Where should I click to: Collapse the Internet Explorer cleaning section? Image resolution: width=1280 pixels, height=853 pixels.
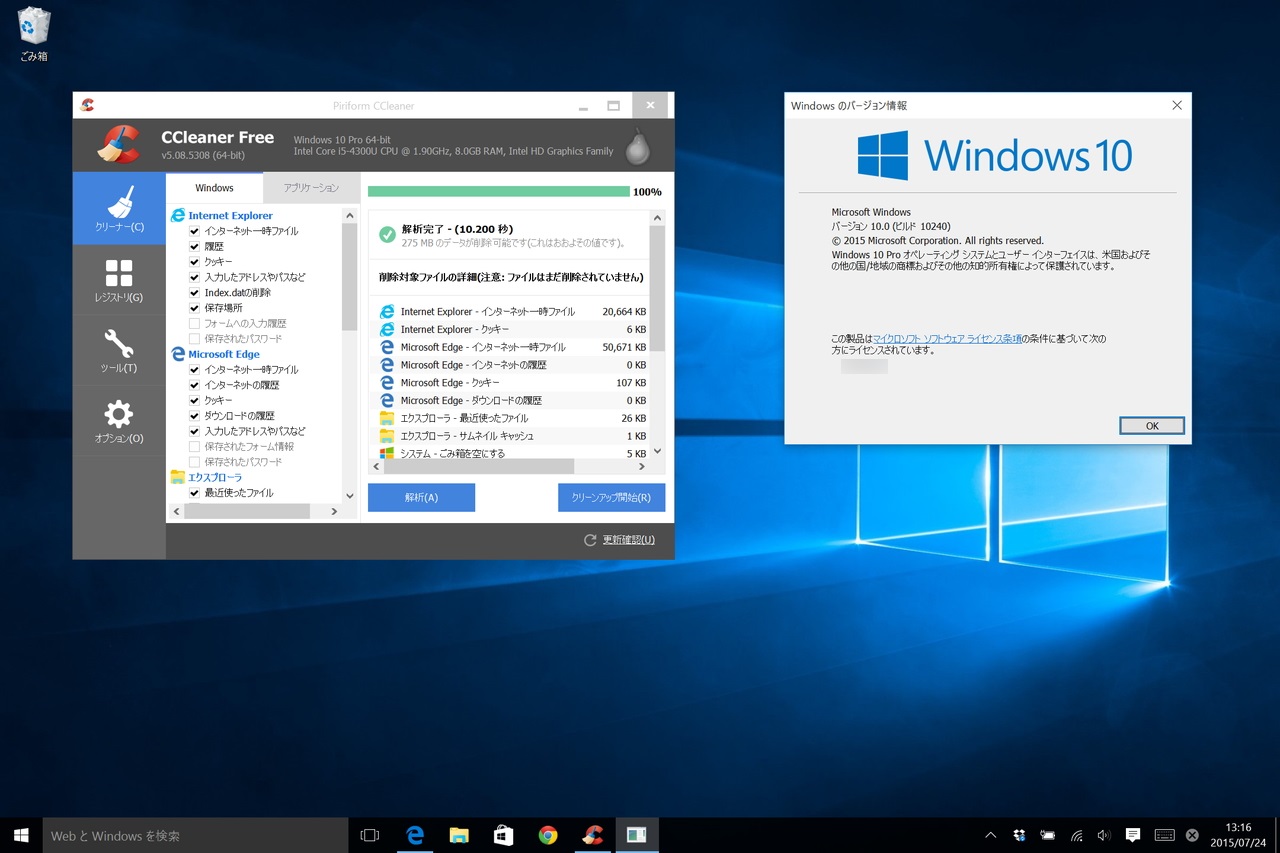[222, 215]
